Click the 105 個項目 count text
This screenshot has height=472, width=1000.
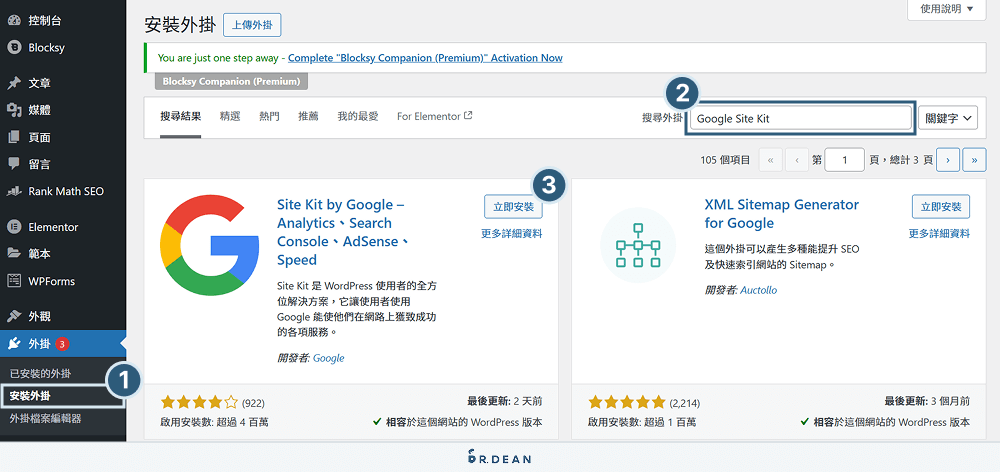click(725, 160)
